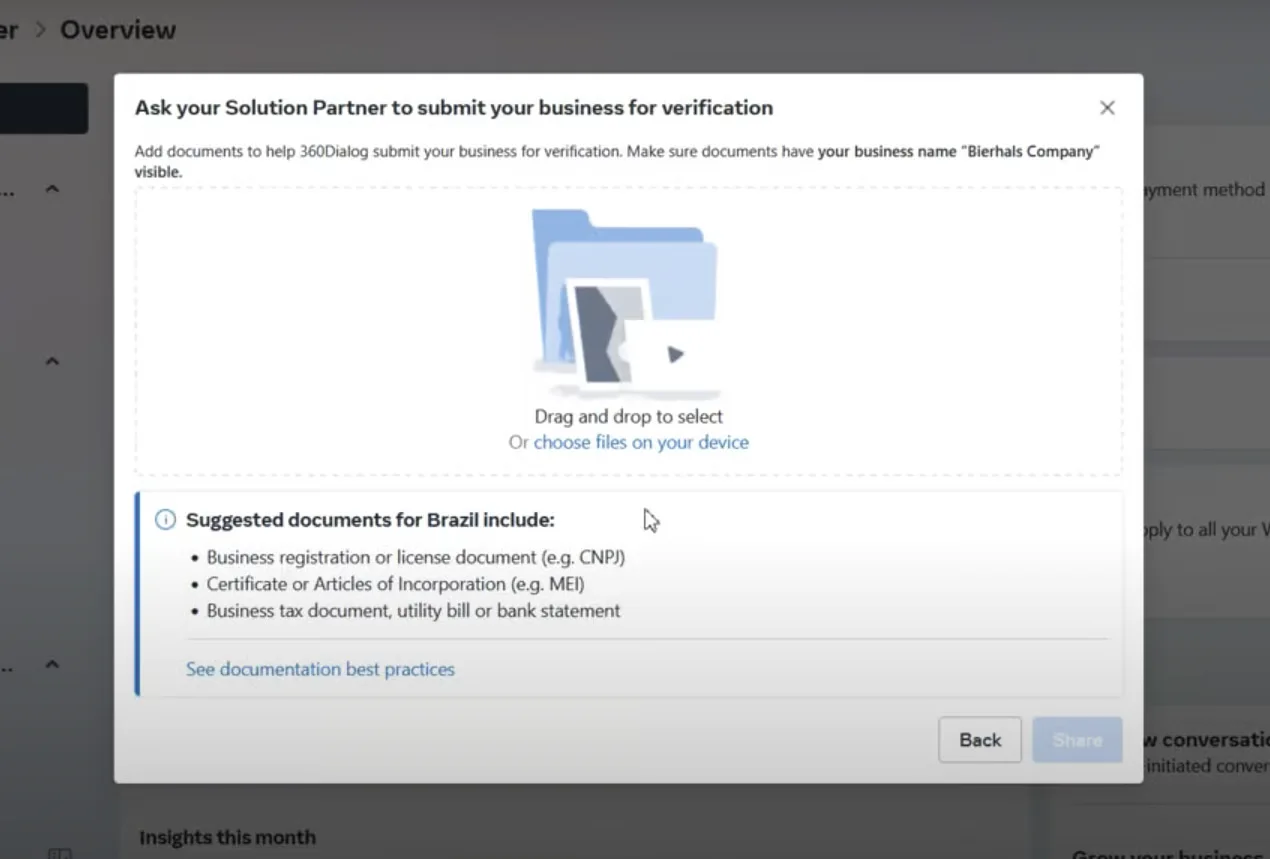
Task: Click Insights this month heading behind dialog
Action: [227, 837]
